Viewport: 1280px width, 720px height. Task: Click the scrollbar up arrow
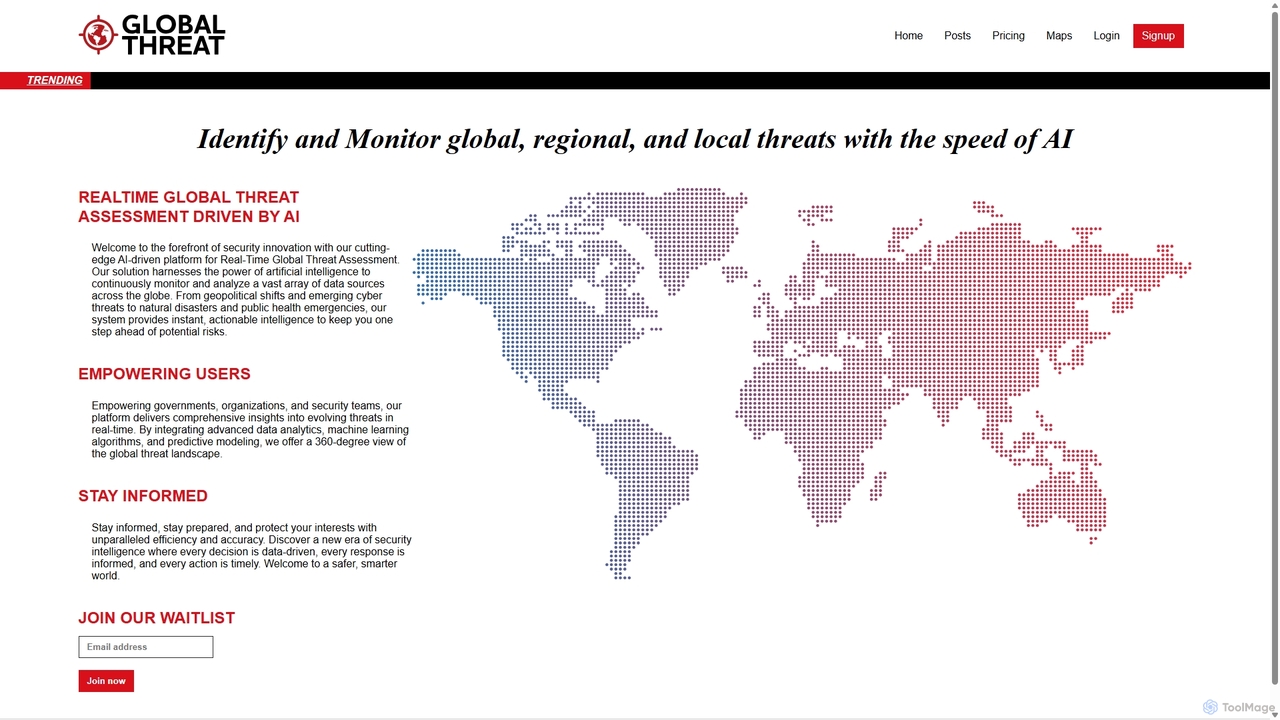[1273, 6]
